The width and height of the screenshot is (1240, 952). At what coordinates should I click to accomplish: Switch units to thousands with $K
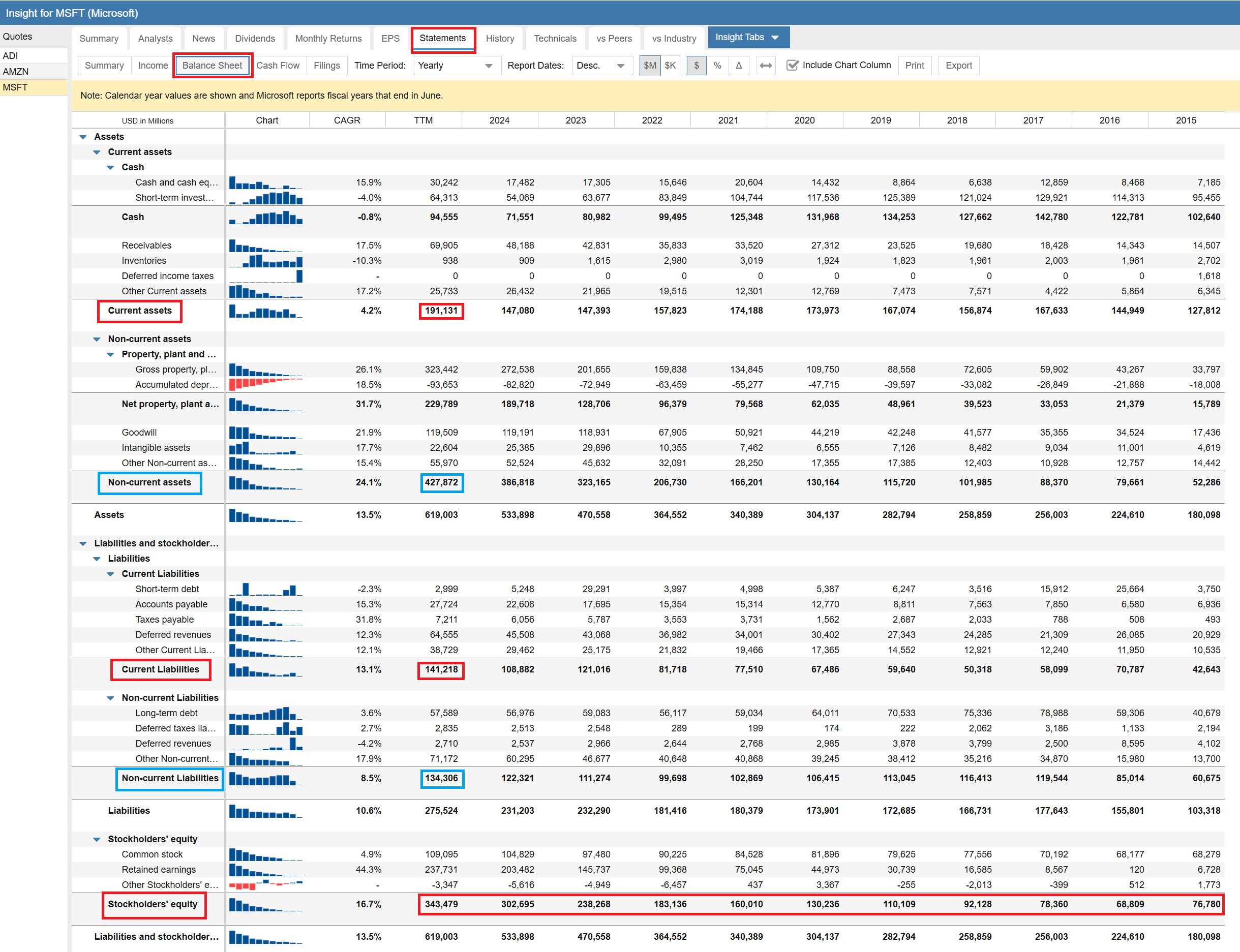[670, 66]
